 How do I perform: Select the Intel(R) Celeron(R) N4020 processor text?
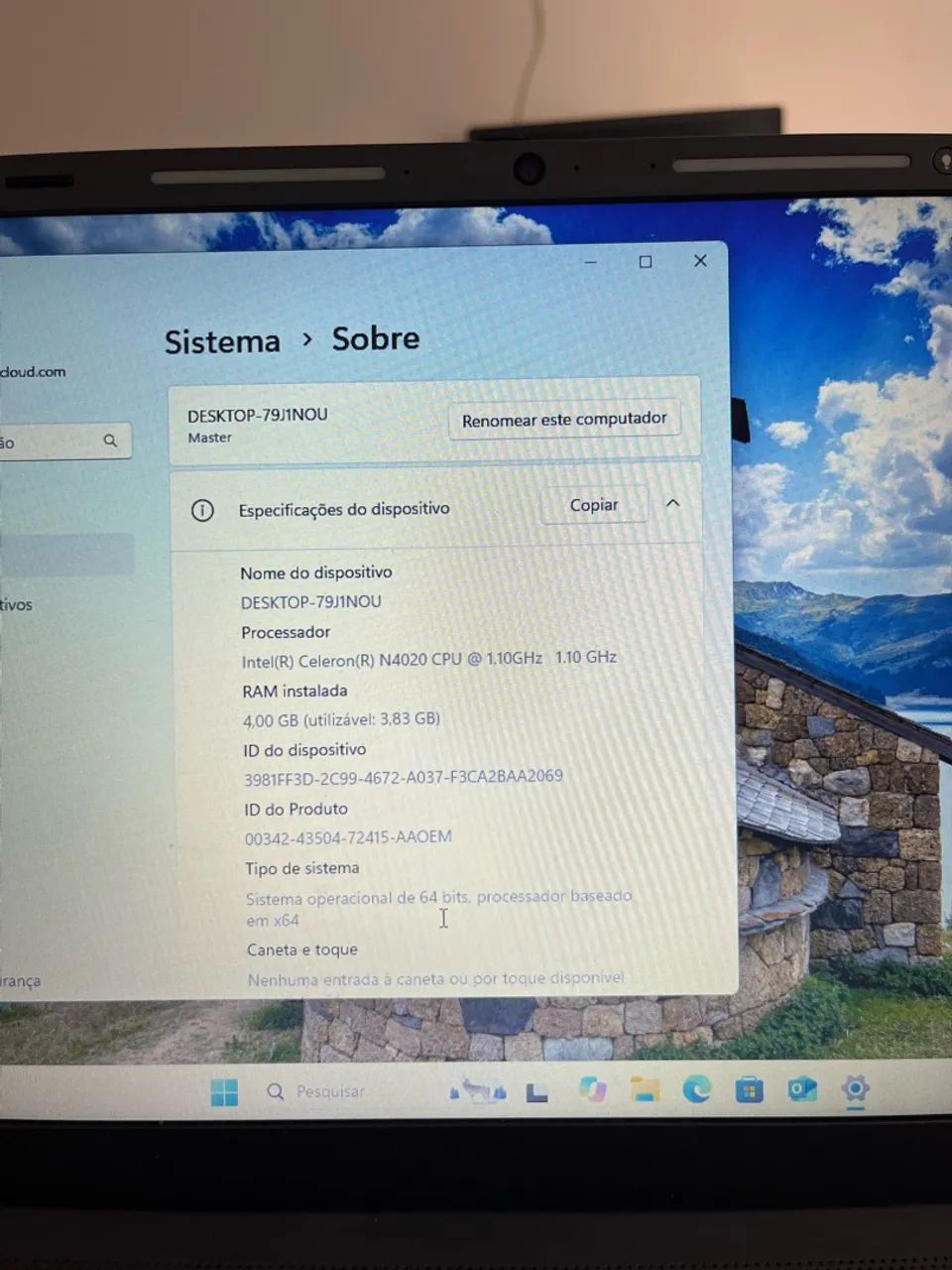429,659
